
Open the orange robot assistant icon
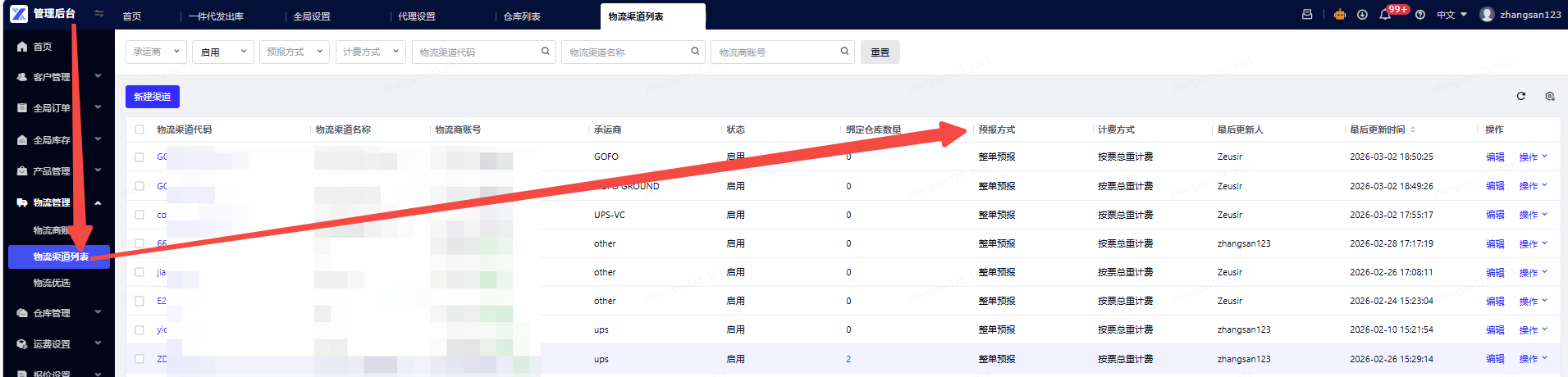coord(1340,15)
